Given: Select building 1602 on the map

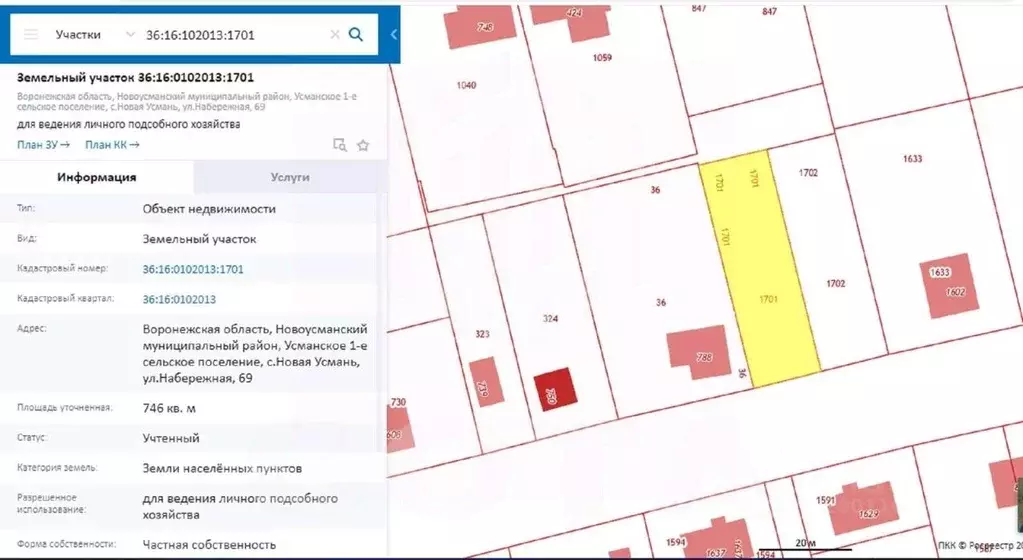Looking at the screenshot, I should pyautogui.click(x=949, y=285).
